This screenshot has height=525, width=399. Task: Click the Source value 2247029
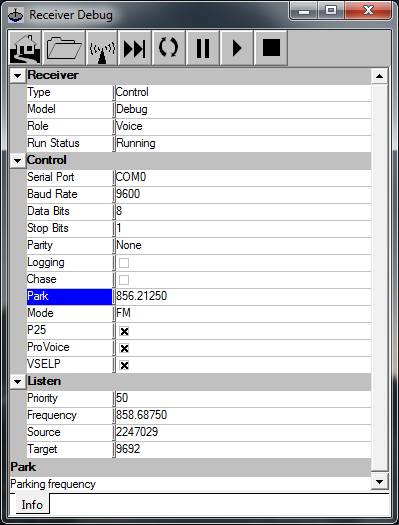(x=137, y=432)
